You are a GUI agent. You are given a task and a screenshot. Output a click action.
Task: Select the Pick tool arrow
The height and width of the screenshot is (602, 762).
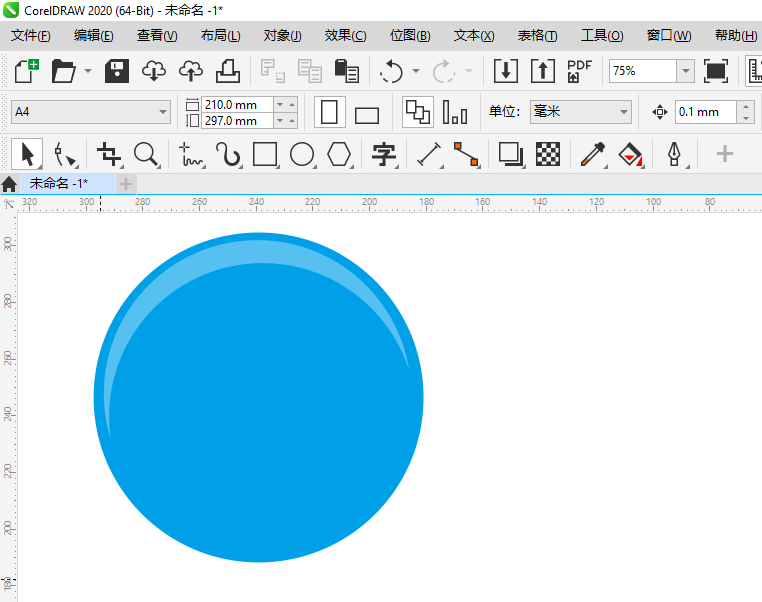click(x=27, y=154)
